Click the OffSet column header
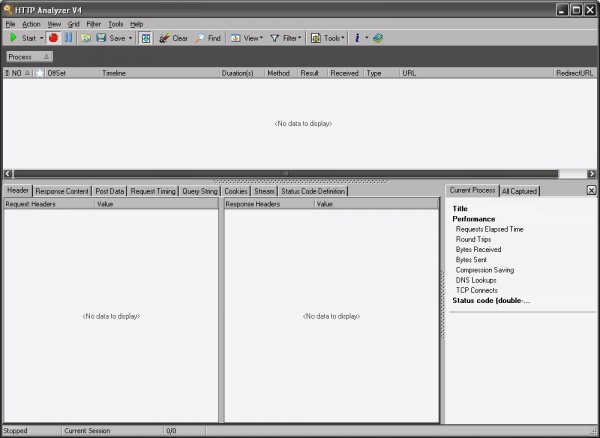The width and height of the screenshot is (600, 438). pyautogui.click(x=73, y=73)
